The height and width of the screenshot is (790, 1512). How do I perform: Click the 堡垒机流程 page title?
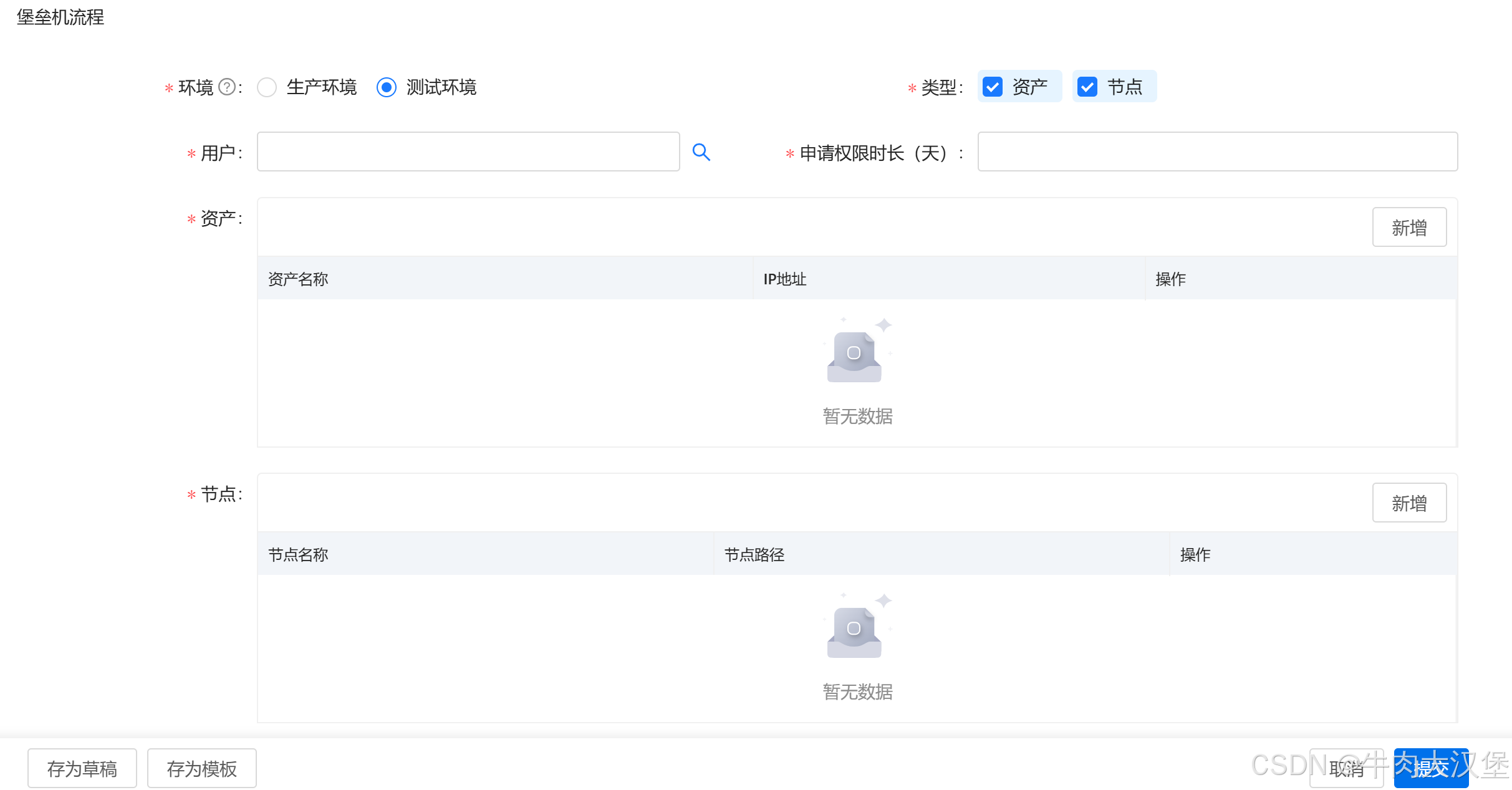coord(60,17)
